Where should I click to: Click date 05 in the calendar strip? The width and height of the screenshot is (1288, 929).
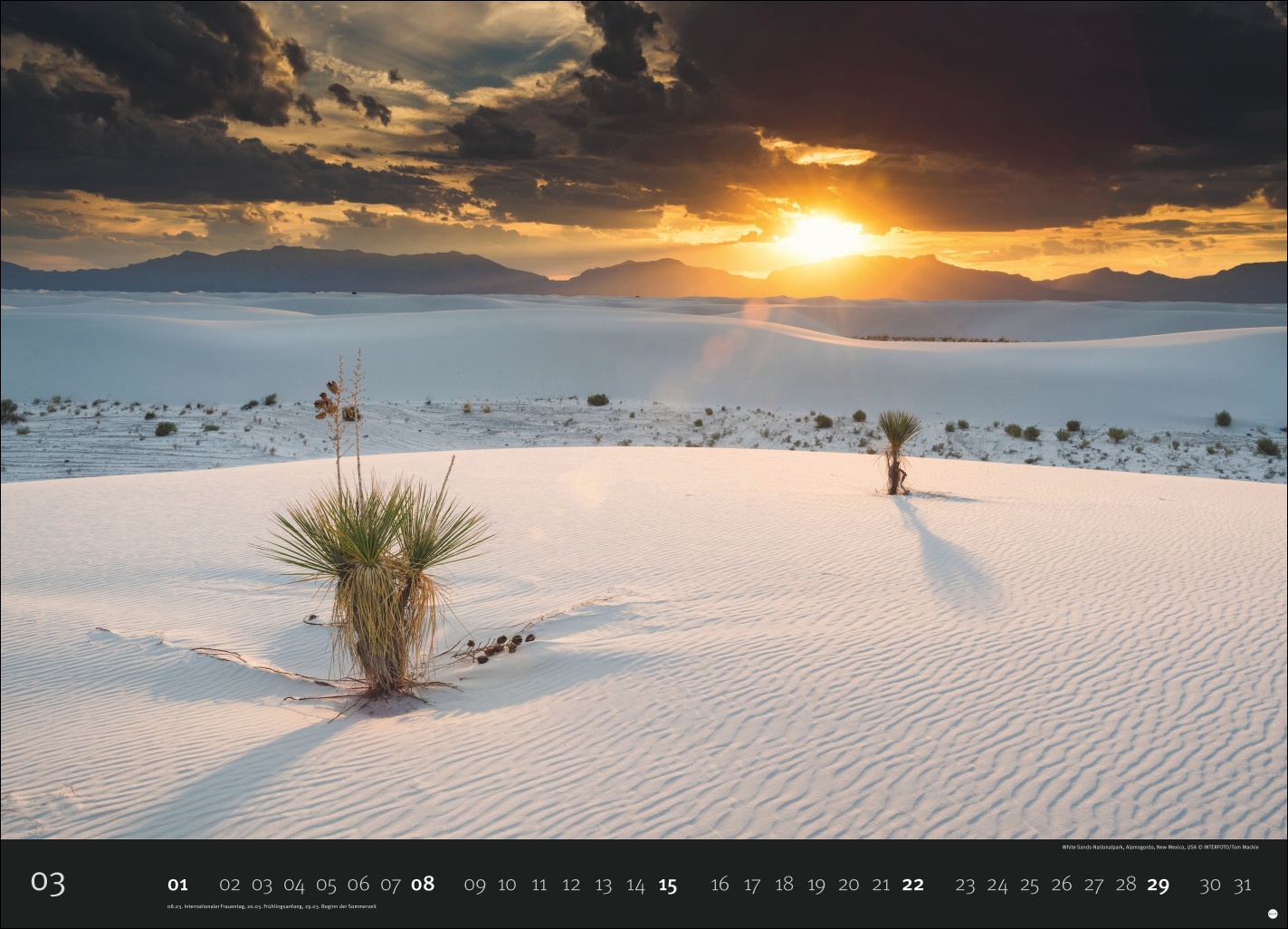click(x=326, y=885)
